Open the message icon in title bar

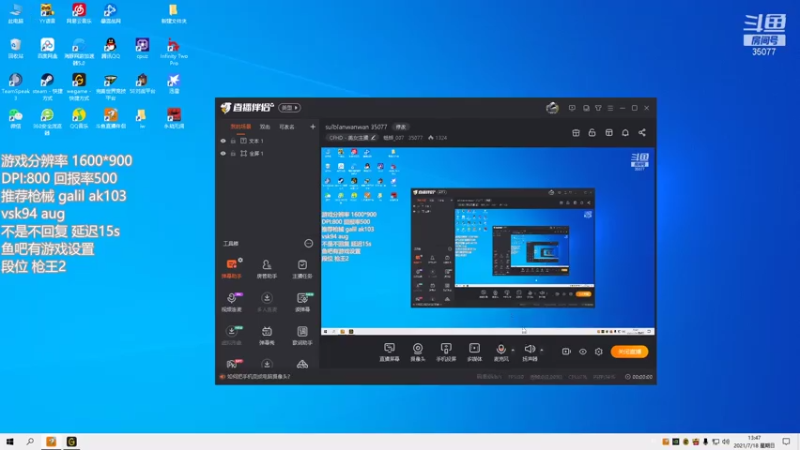click(572, 108)
